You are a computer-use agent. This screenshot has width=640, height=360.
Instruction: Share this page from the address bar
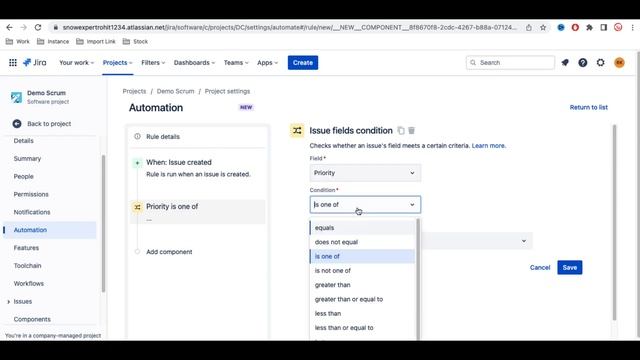[x=529, y=27]
